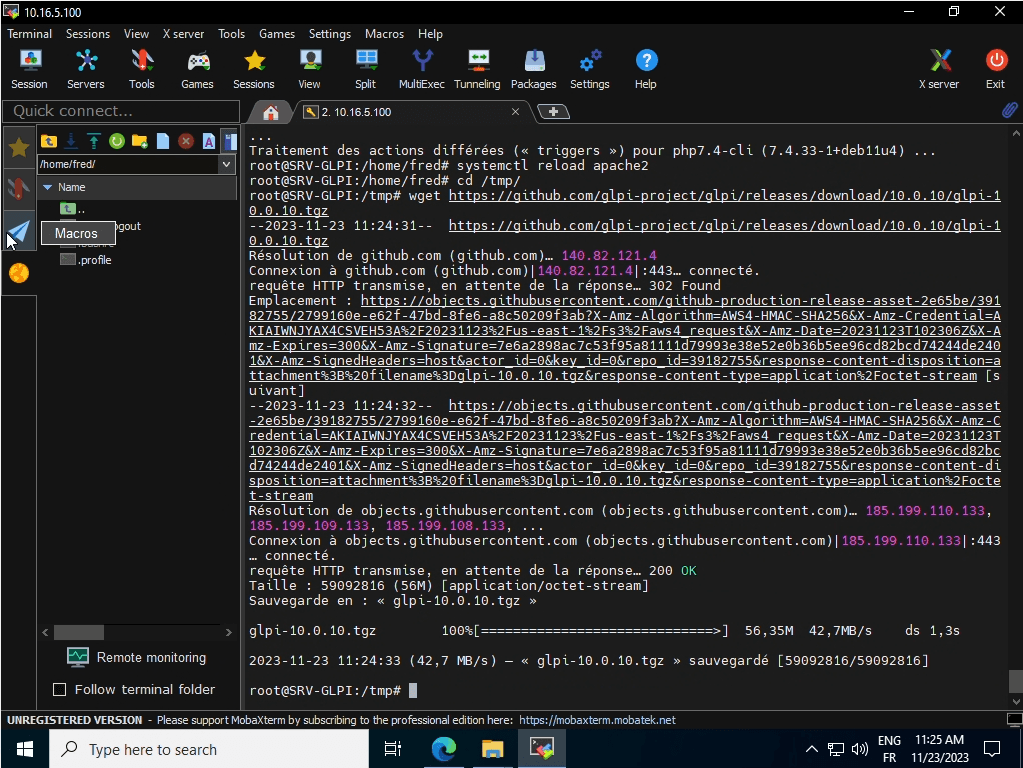Screen dimensions: 1023x768
Task: Open Microsoft Edge from the taskbar
Action: [x=443, y=748]
